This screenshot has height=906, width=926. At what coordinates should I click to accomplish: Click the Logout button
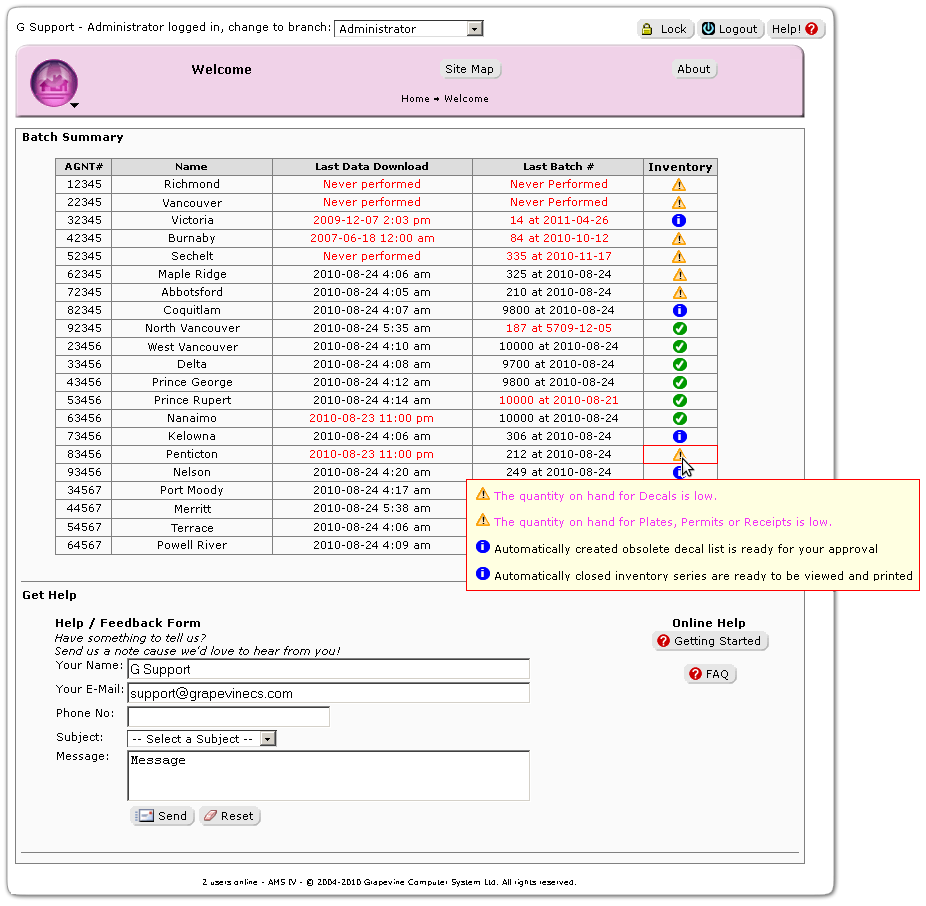(x=730, y=29)
